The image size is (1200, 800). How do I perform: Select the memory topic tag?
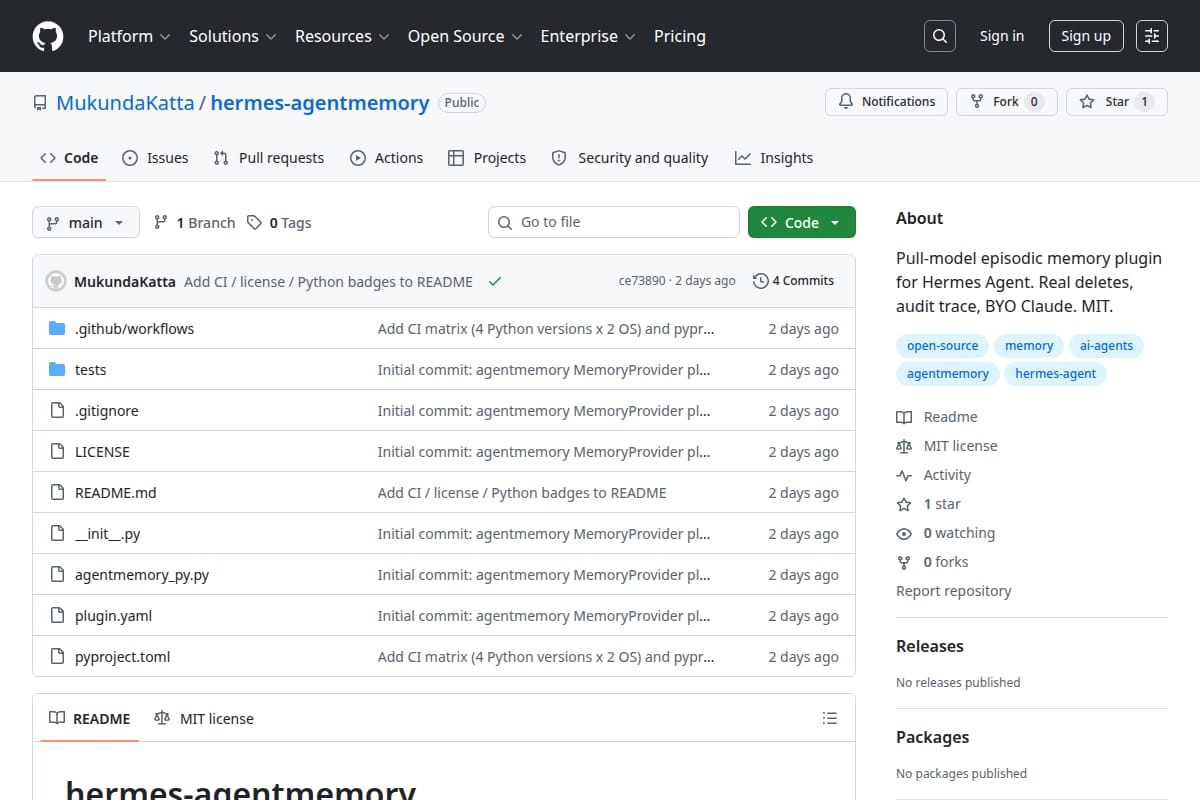[1029, 346]
